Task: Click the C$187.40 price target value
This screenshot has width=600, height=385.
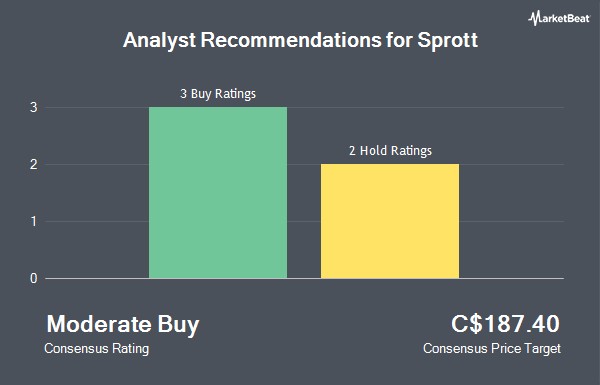Action: point(505,324)
